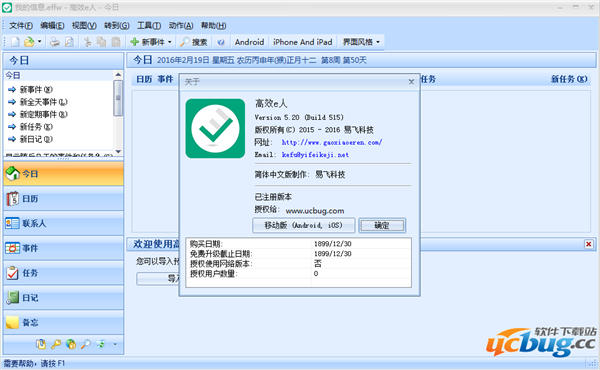The width and height of the screenshot is (600, 370).
Task: Open the 编辑(E) menu
Action: tap(52, 26)
